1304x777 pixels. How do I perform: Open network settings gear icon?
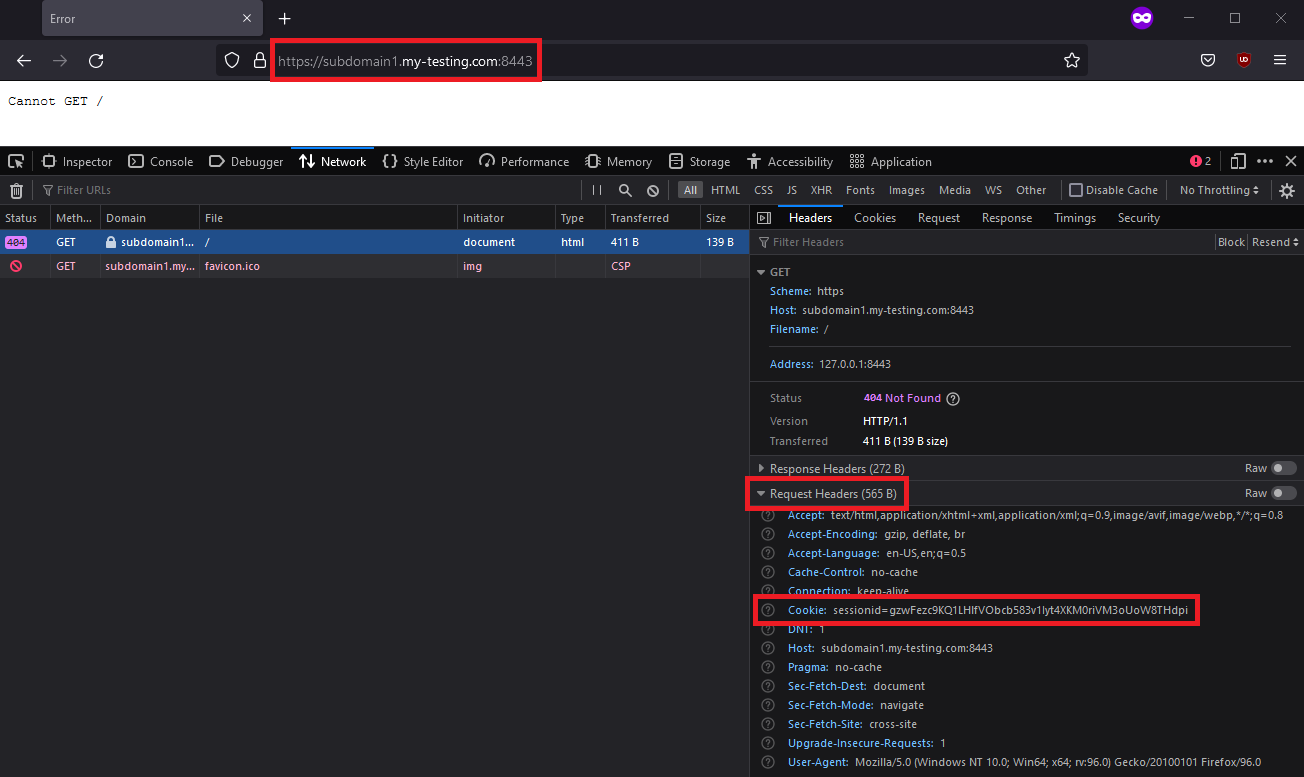tap(1287, 190)
